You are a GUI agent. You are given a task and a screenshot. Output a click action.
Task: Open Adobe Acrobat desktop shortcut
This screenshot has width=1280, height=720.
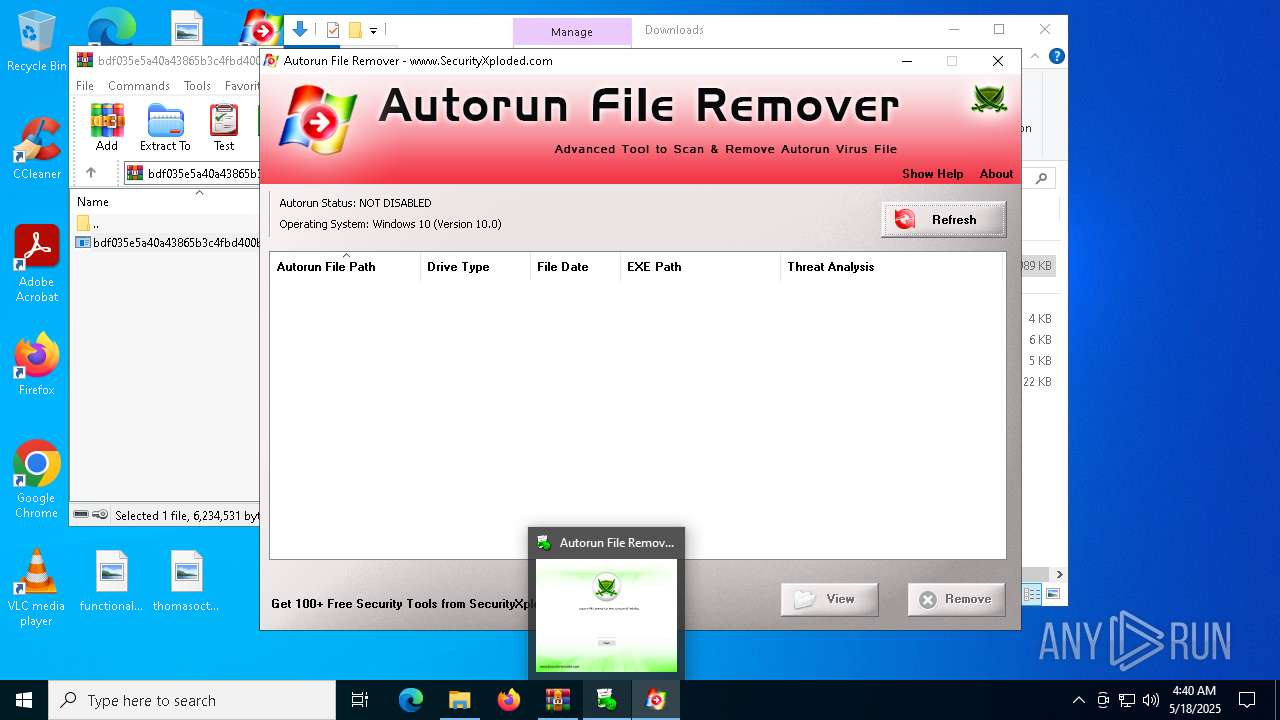tap(36, 264)
